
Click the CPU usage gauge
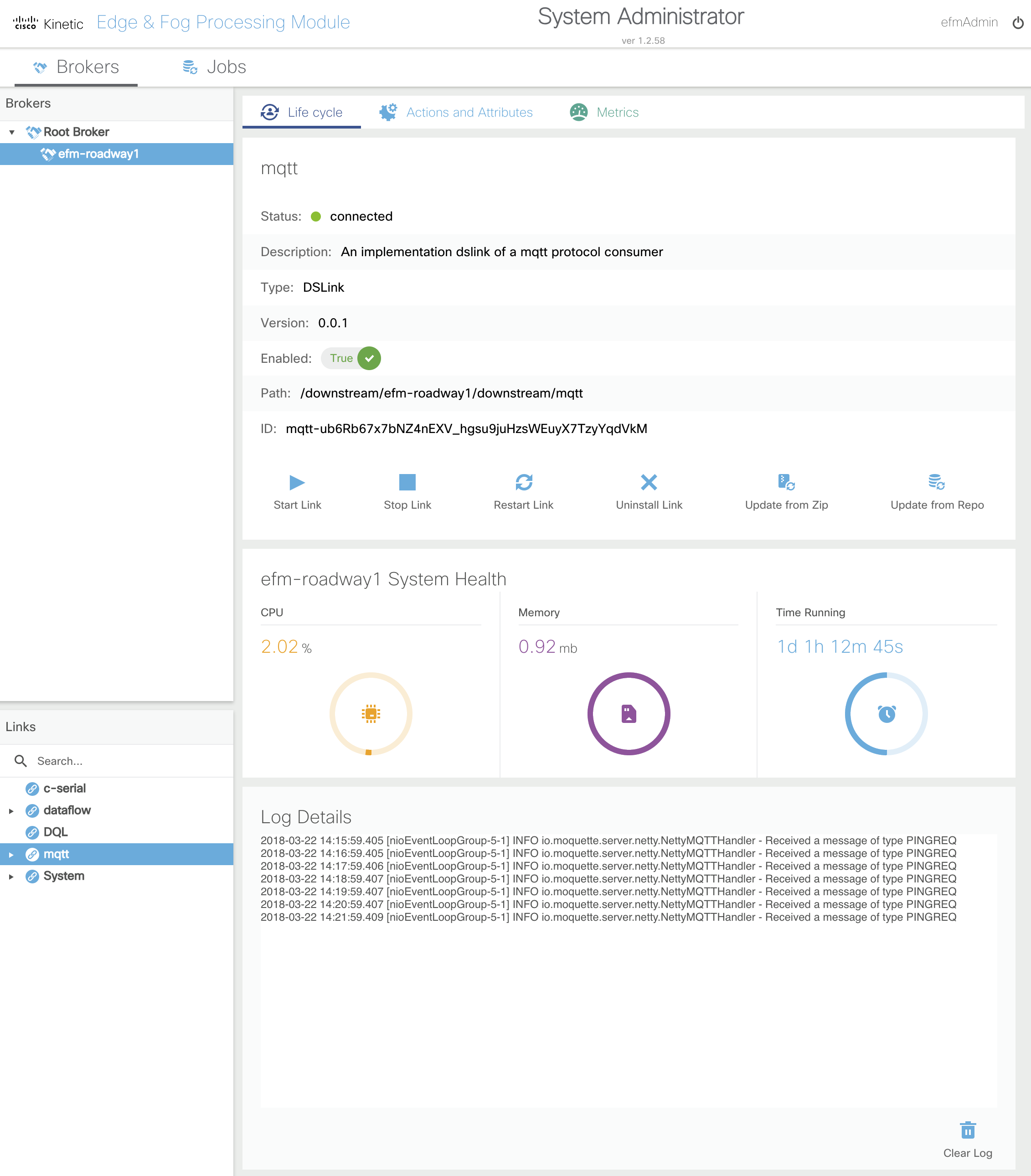[x=371, y=714]
